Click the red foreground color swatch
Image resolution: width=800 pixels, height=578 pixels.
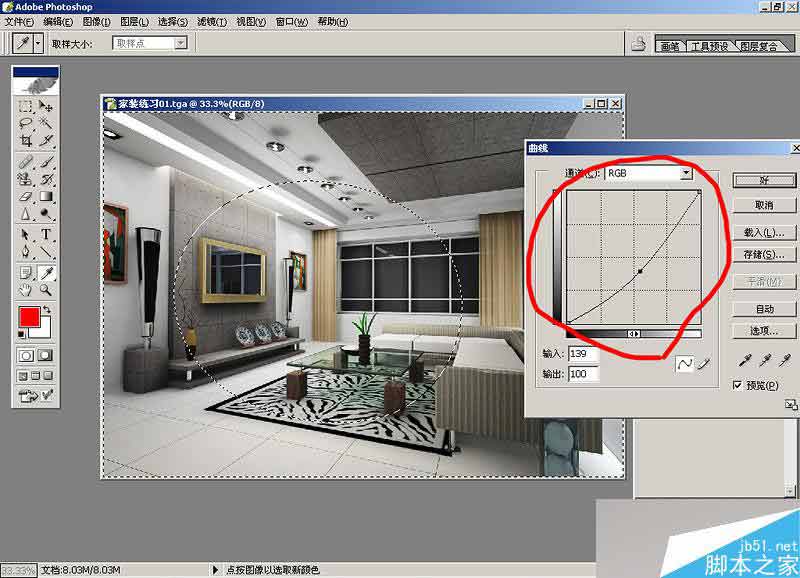(29, 317)
